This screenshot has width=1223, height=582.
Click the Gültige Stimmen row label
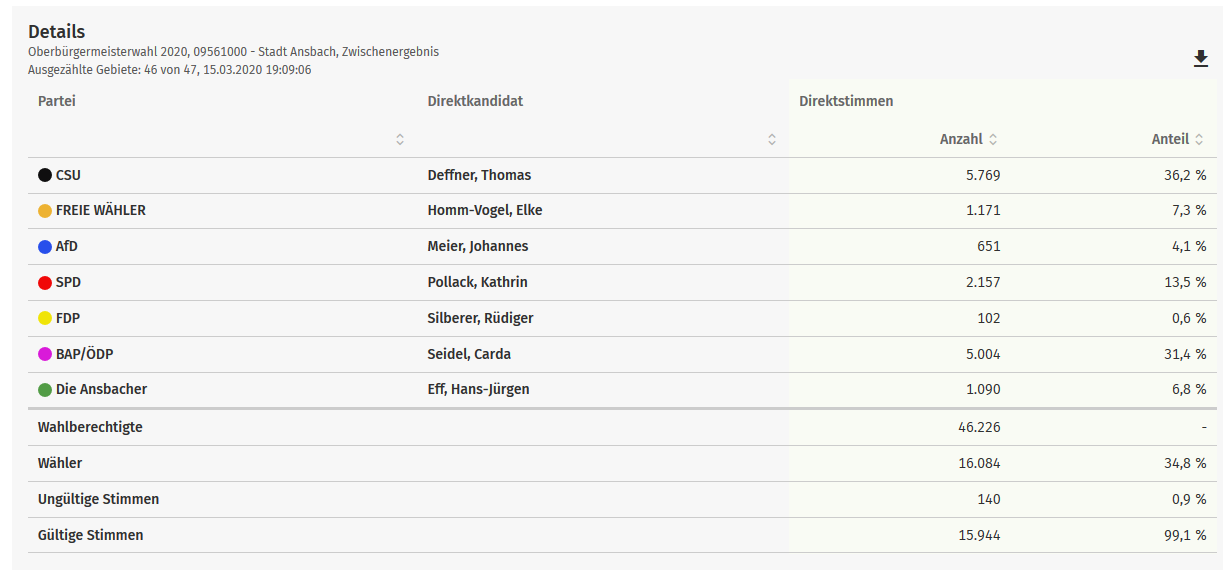[90, 536]
